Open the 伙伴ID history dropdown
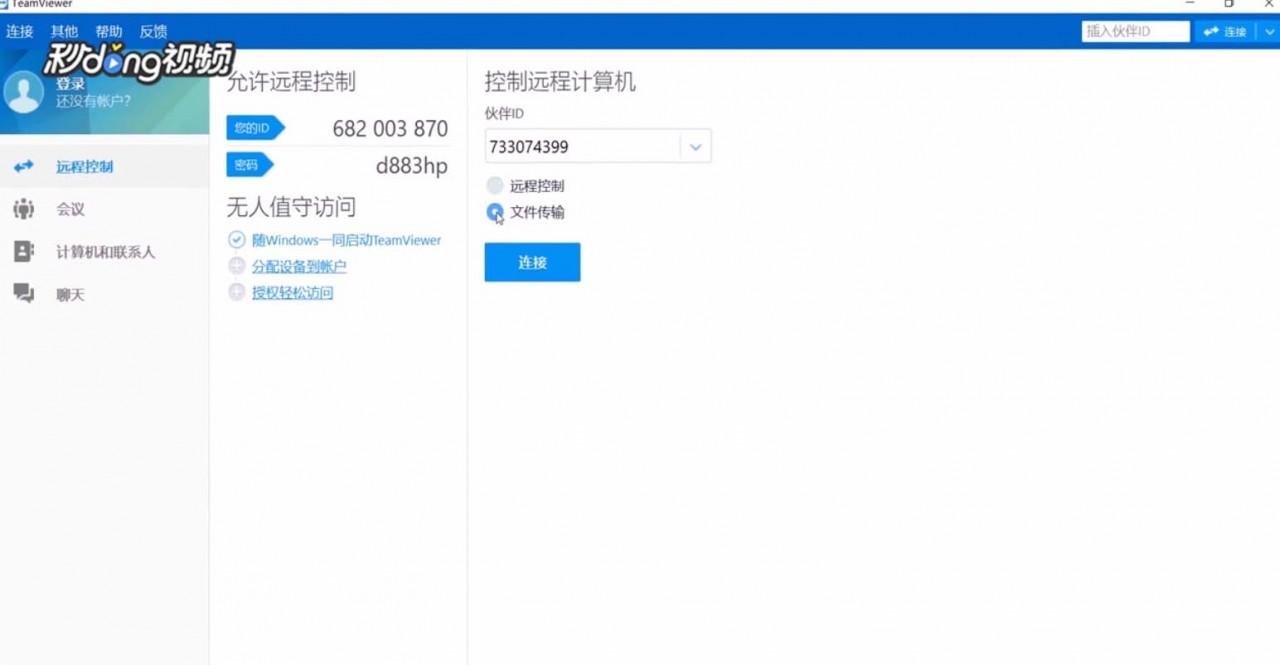The width and height of the screenshot is (1280, 665). click(x=695, y=146)
